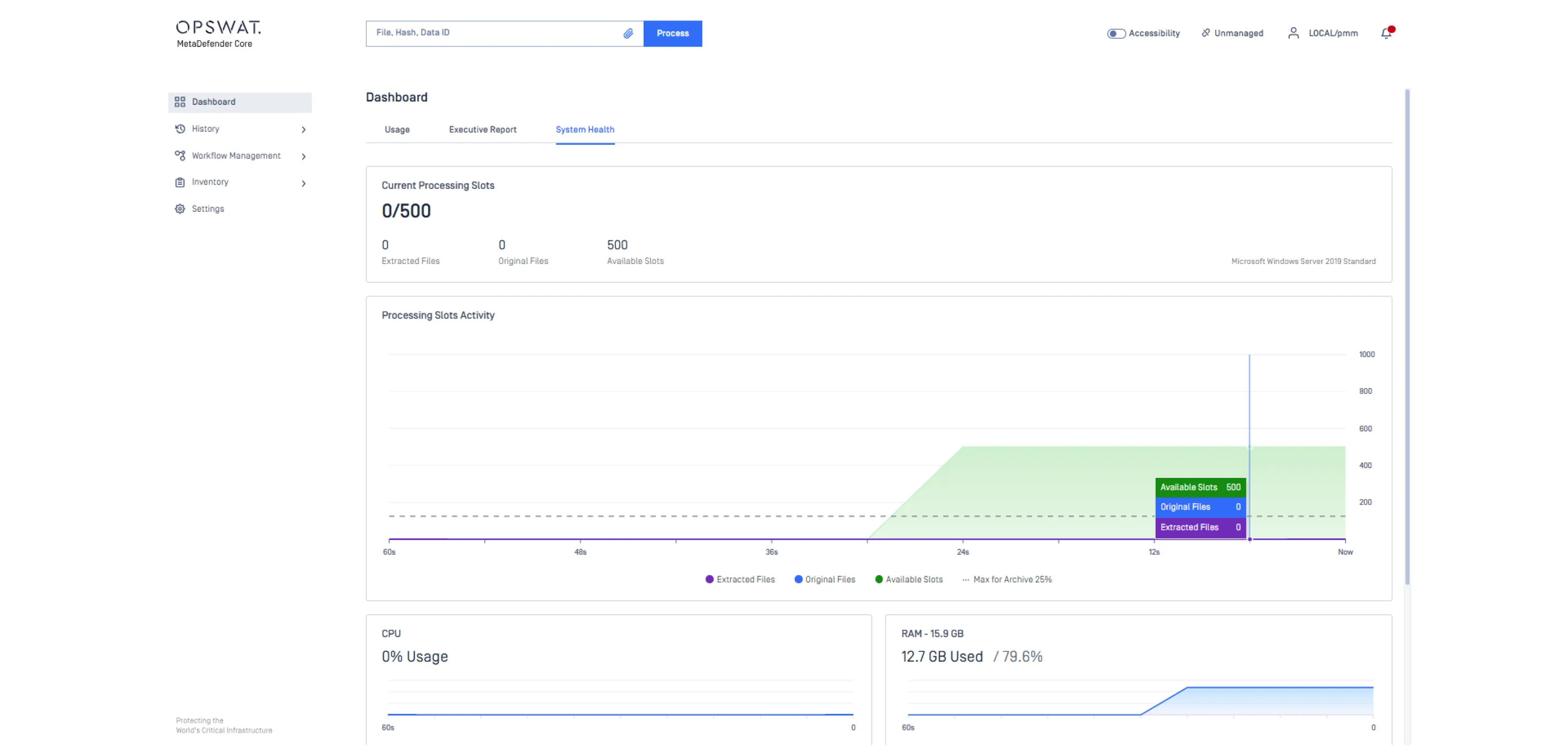
Task: Click the Settings gear icon in sidebar
Action: (180, 209)
